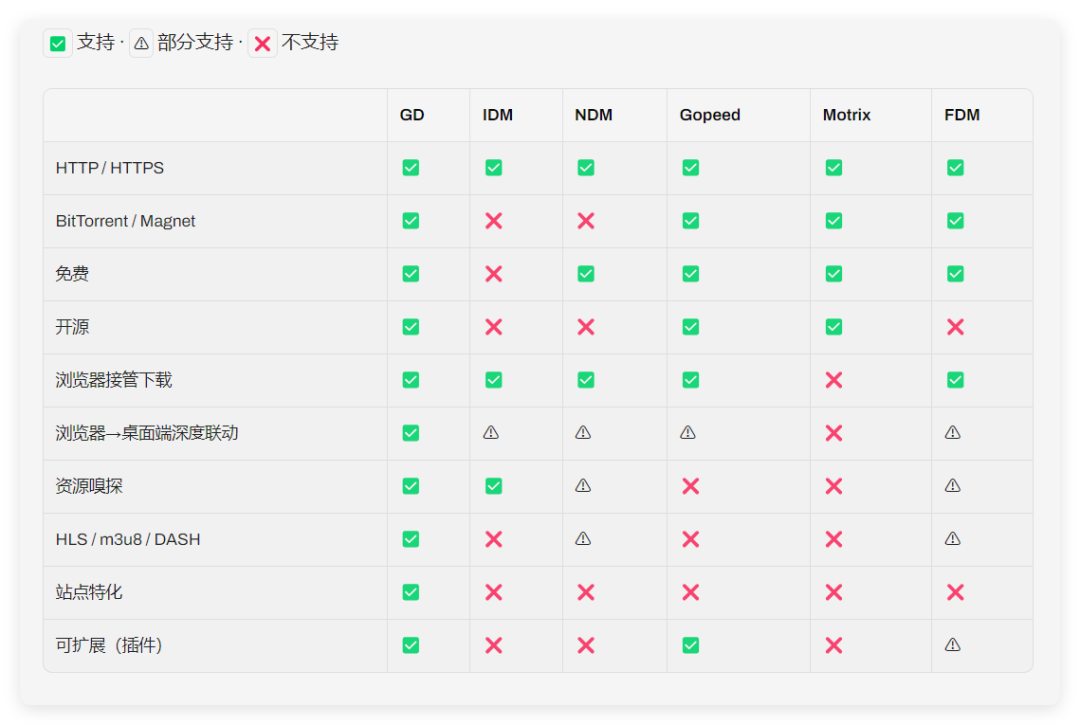The image size is (1080, 725).
Task: Click the 不支持 legend text
Action: tap(310, 43)
